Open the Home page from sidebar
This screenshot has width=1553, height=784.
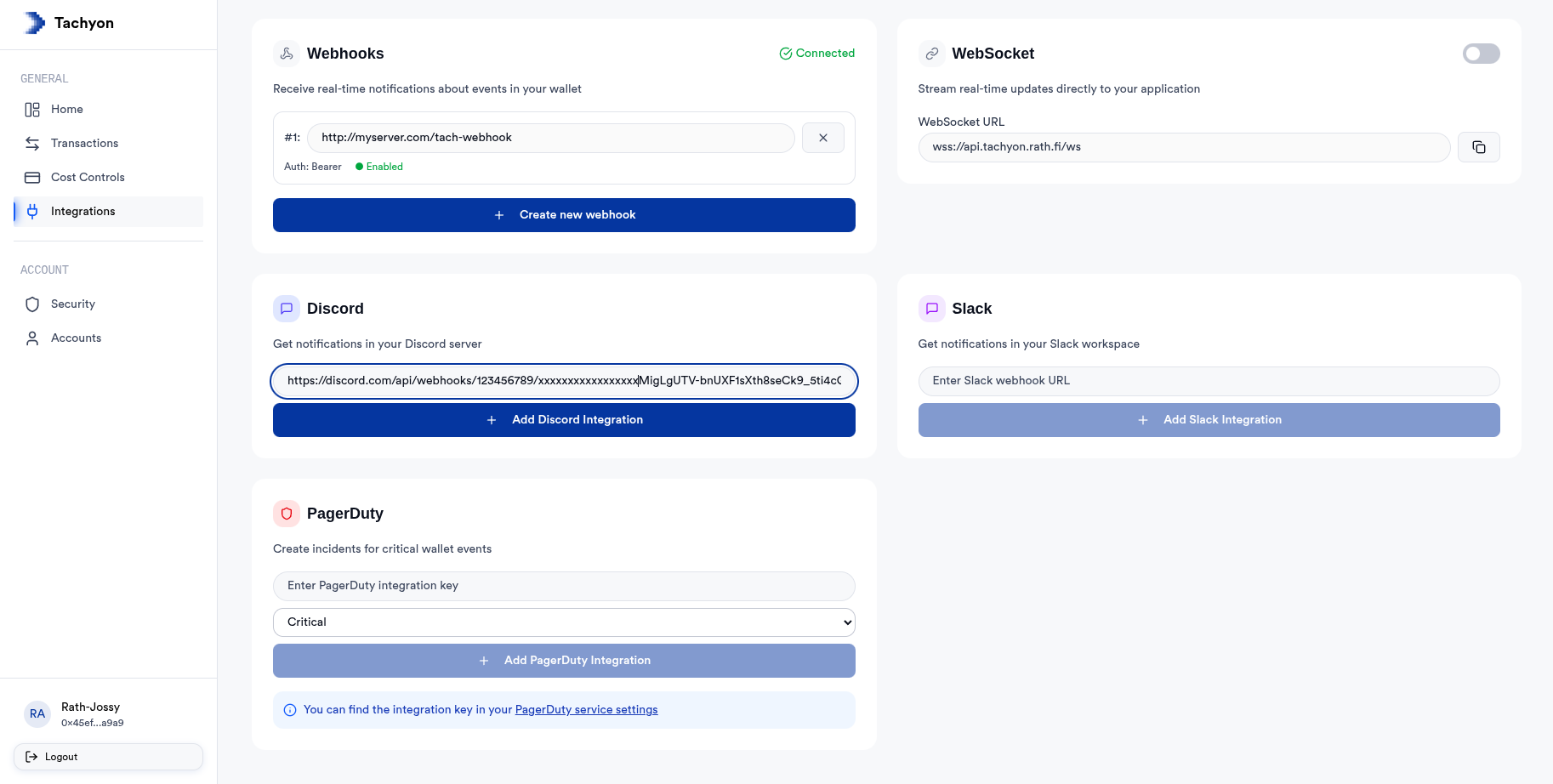[67, 109]
